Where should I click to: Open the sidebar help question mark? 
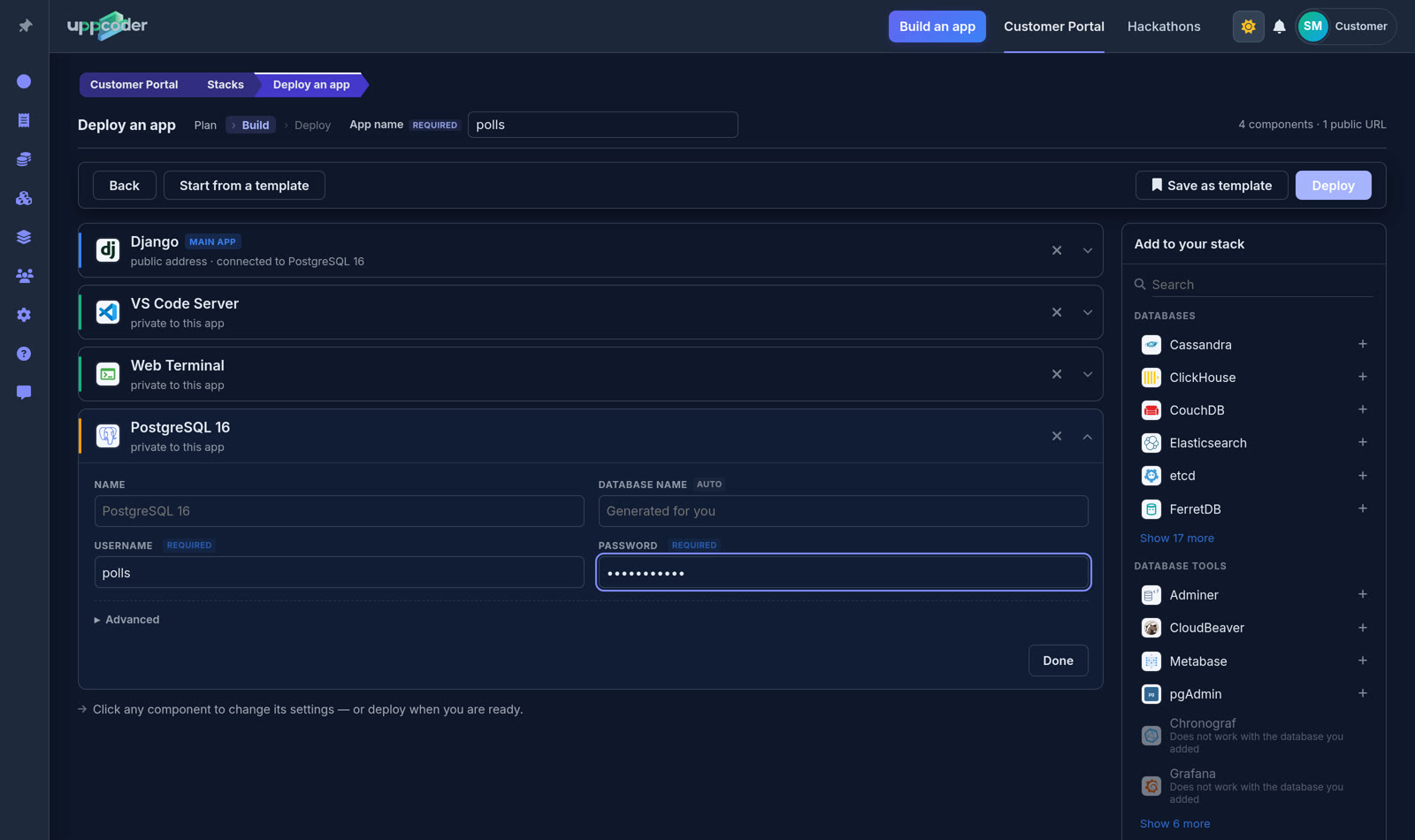(x=24, y=354)
